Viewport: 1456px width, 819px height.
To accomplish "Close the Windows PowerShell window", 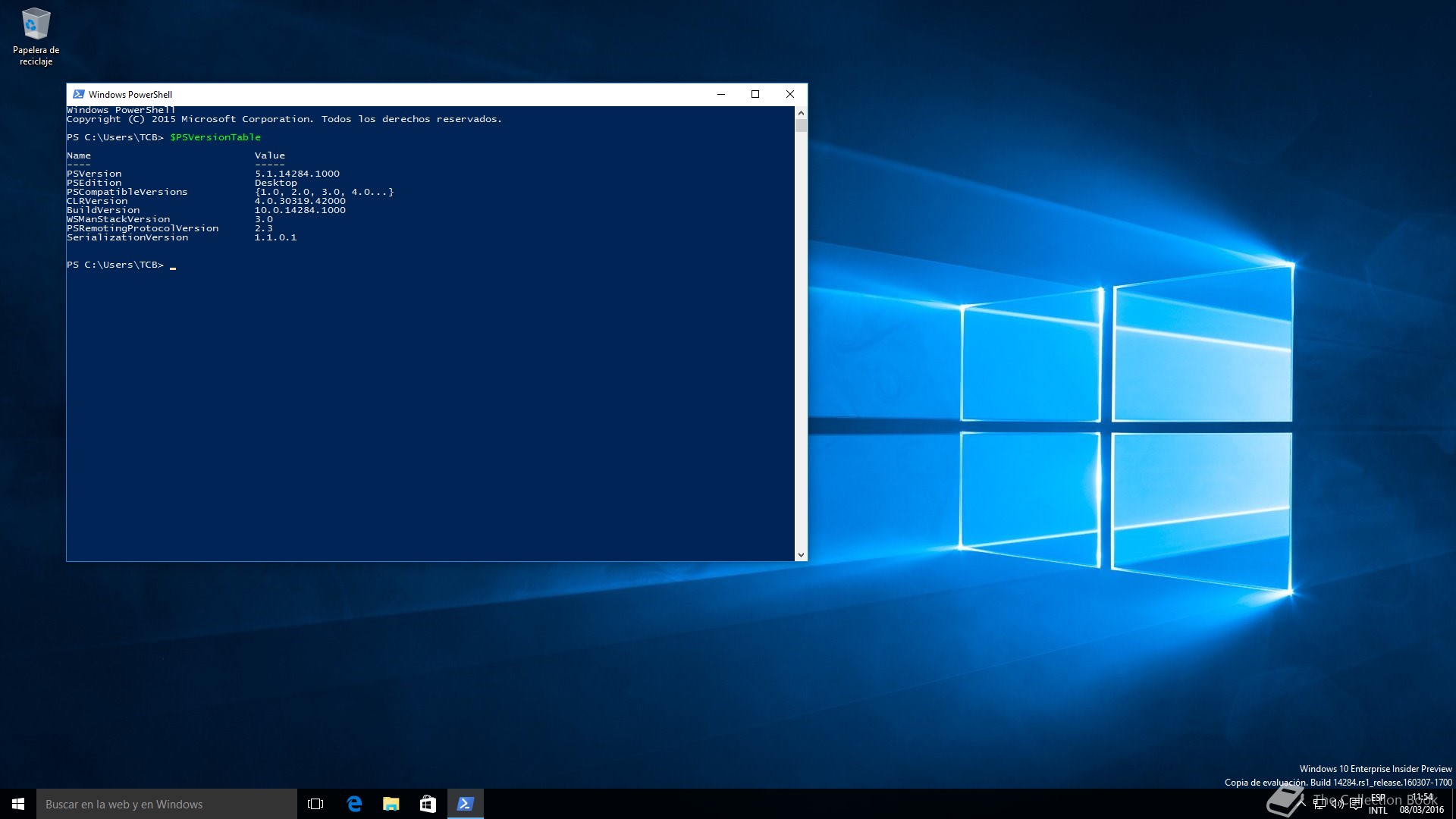I will click(x=790, y=94).
